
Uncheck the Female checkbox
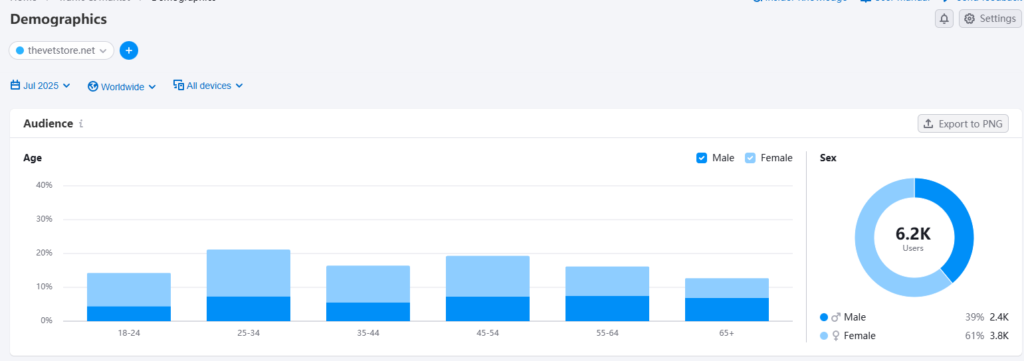pyautogui.click(x=750, y=158)
